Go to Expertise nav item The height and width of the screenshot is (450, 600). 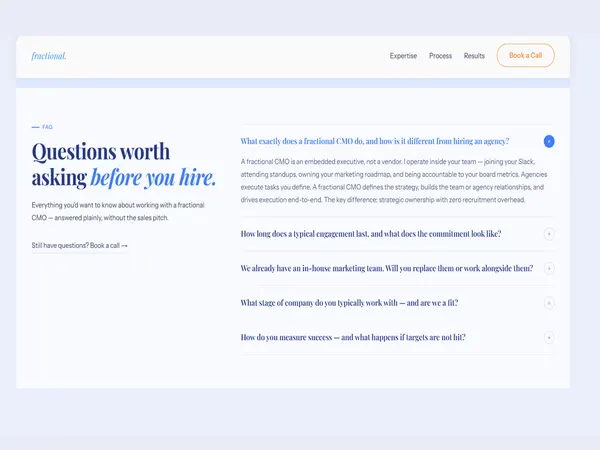pos(403,56)
